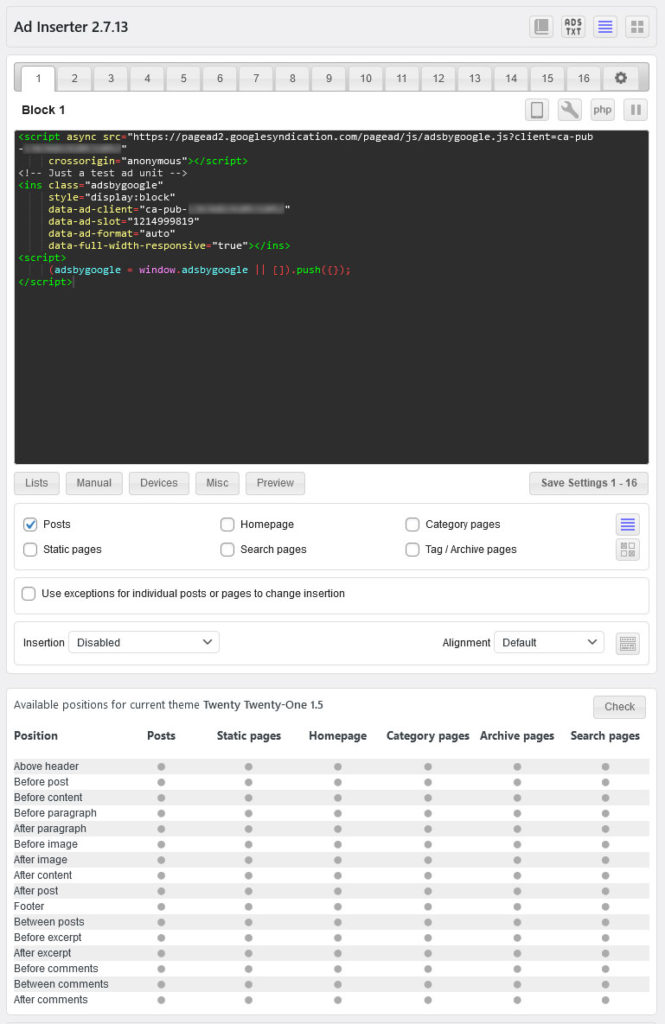Show page type checkbox grid icon
The width and height of the screenshot is (665, 1024).
click(x=628, y=549)
